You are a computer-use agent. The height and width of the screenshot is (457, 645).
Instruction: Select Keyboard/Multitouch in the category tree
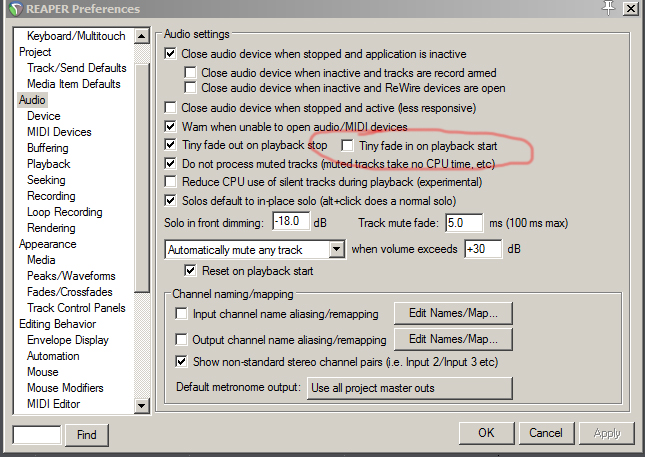point(76,36)
